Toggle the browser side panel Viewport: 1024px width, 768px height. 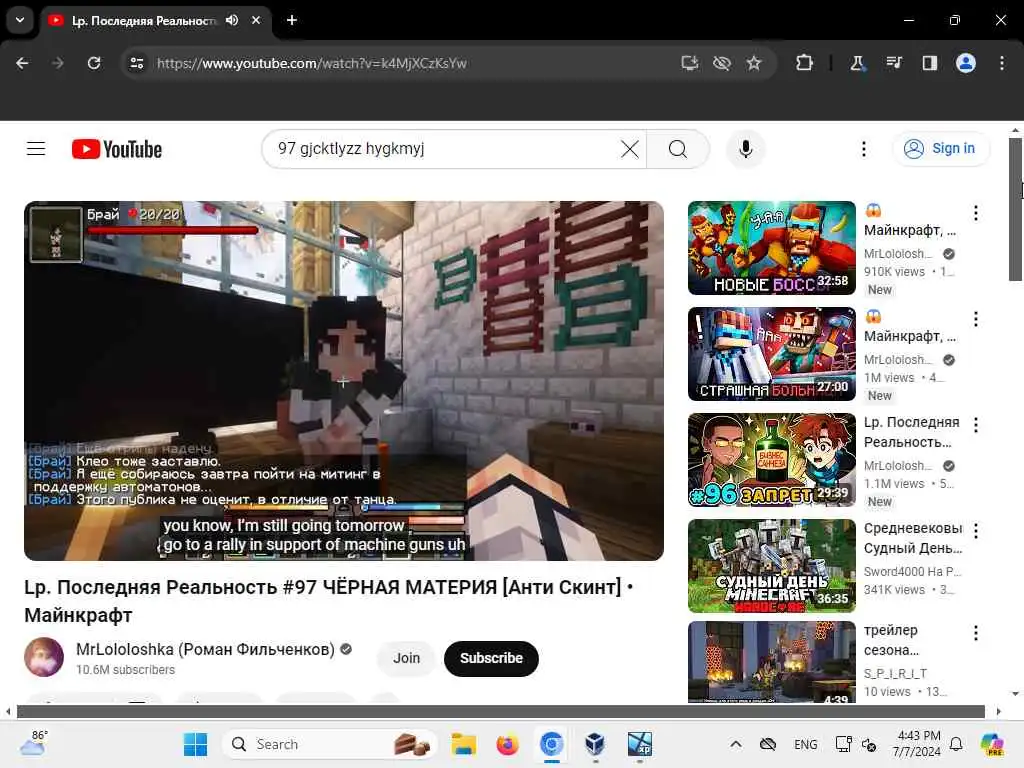[x=929, y=63]
